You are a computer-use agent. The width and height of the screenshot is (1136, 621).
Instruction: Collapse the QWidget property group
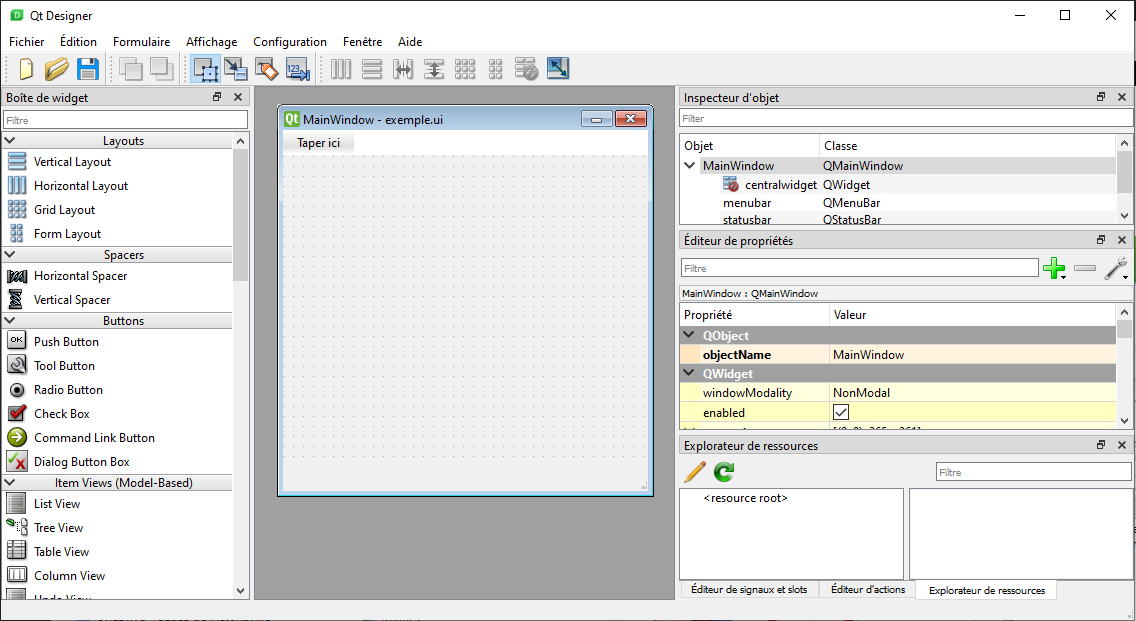(x=689, y=373)
